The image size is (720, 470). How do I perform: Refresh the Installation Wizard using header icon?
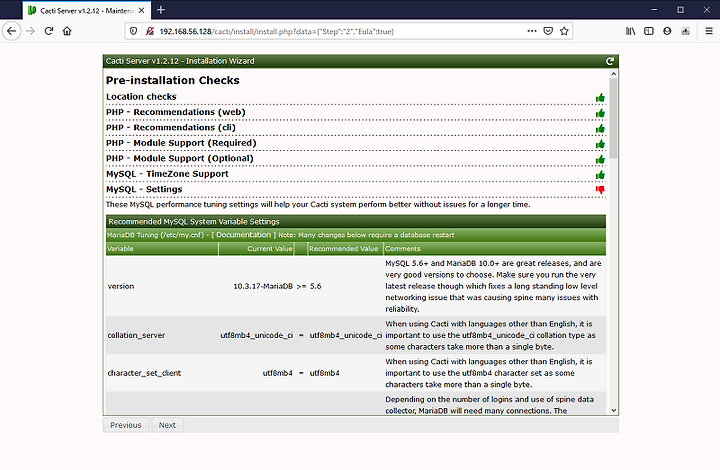pyautogui.click(x=610, y=61)
